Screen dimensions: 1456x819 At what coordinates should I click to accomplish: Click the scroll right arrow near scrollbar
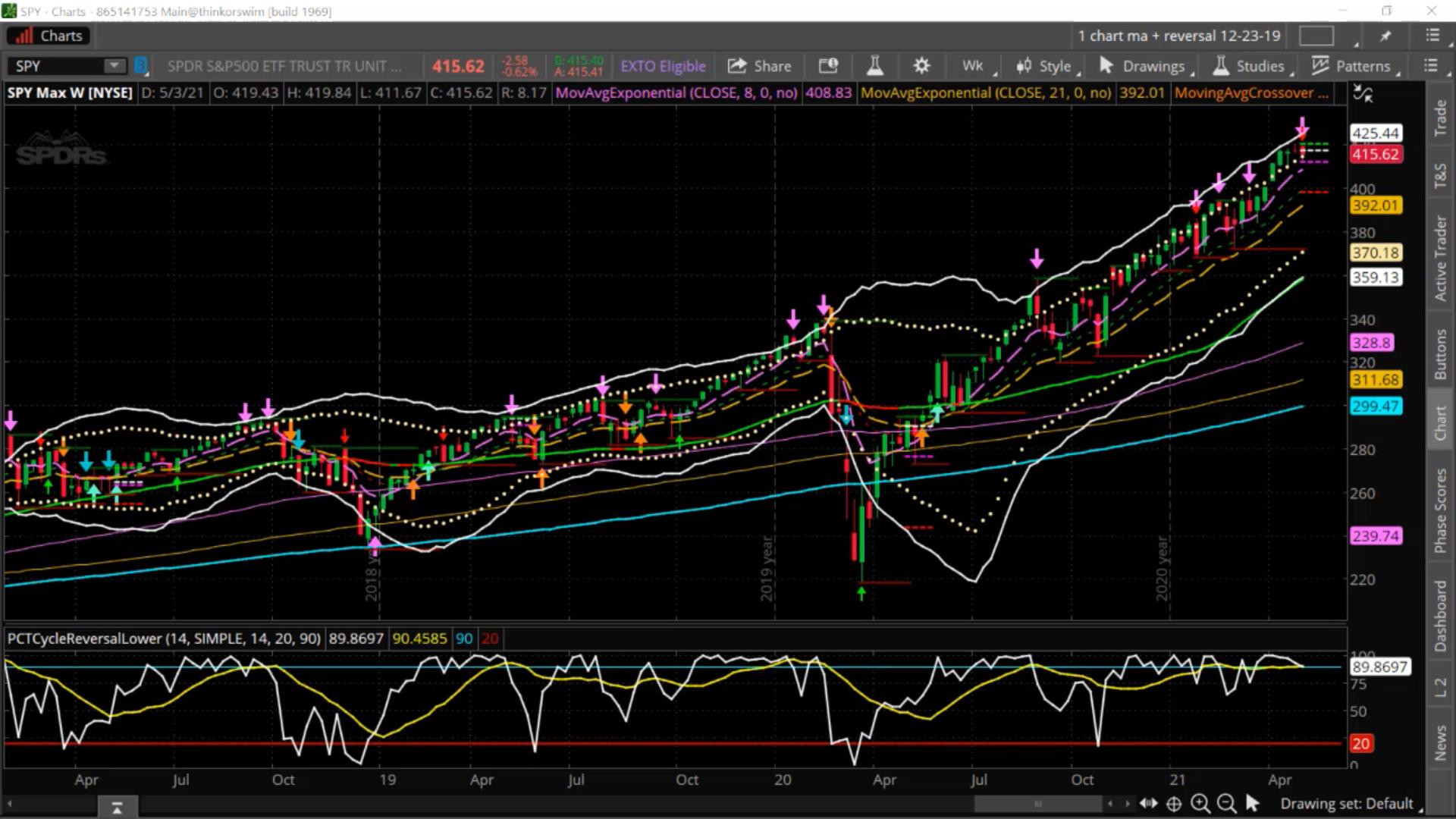coord(1127,803)
